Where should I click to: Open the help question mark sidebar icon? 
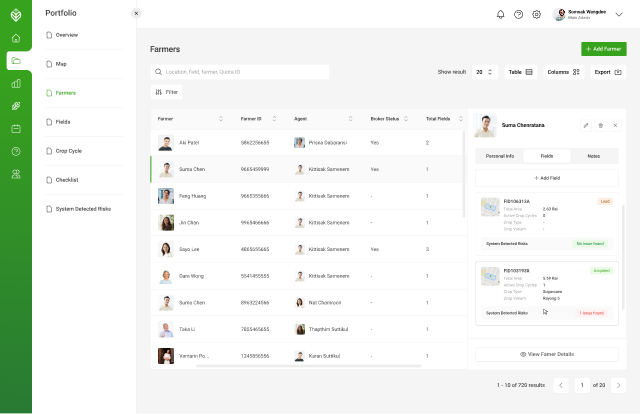point(16,151)
